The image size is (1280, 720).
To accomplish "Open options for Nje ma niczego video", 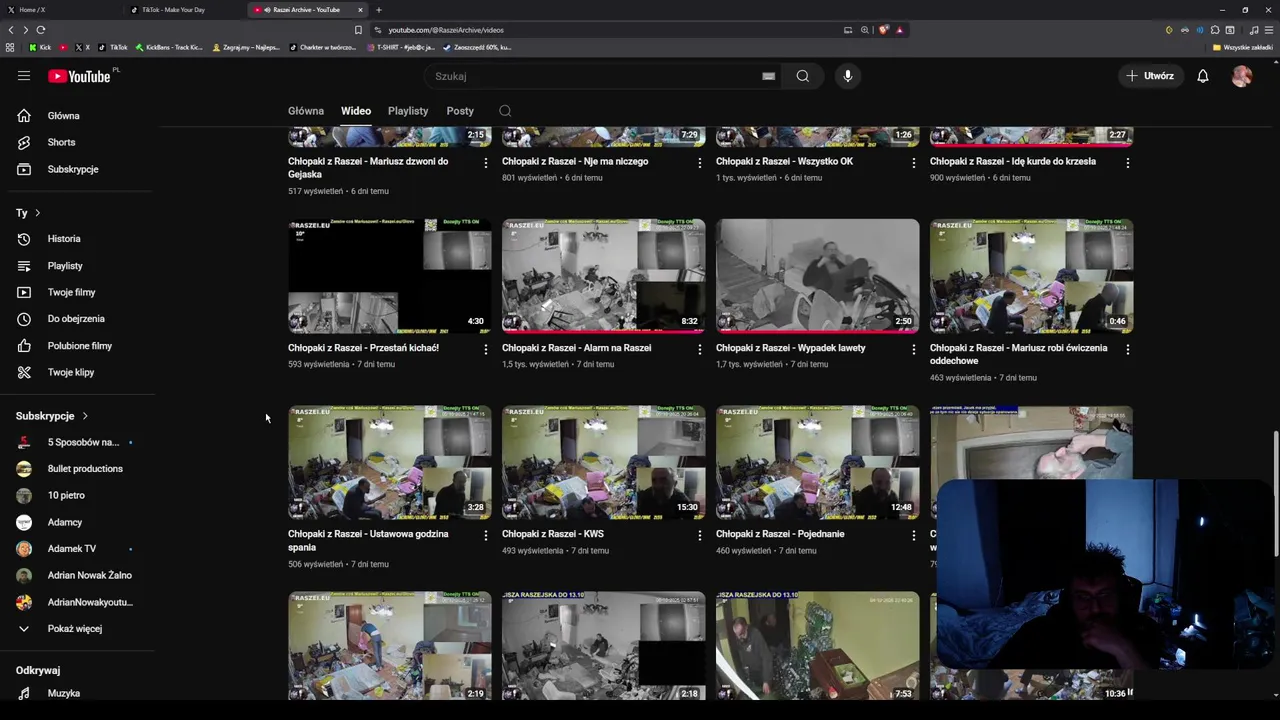I will click(x=700, y=162).
